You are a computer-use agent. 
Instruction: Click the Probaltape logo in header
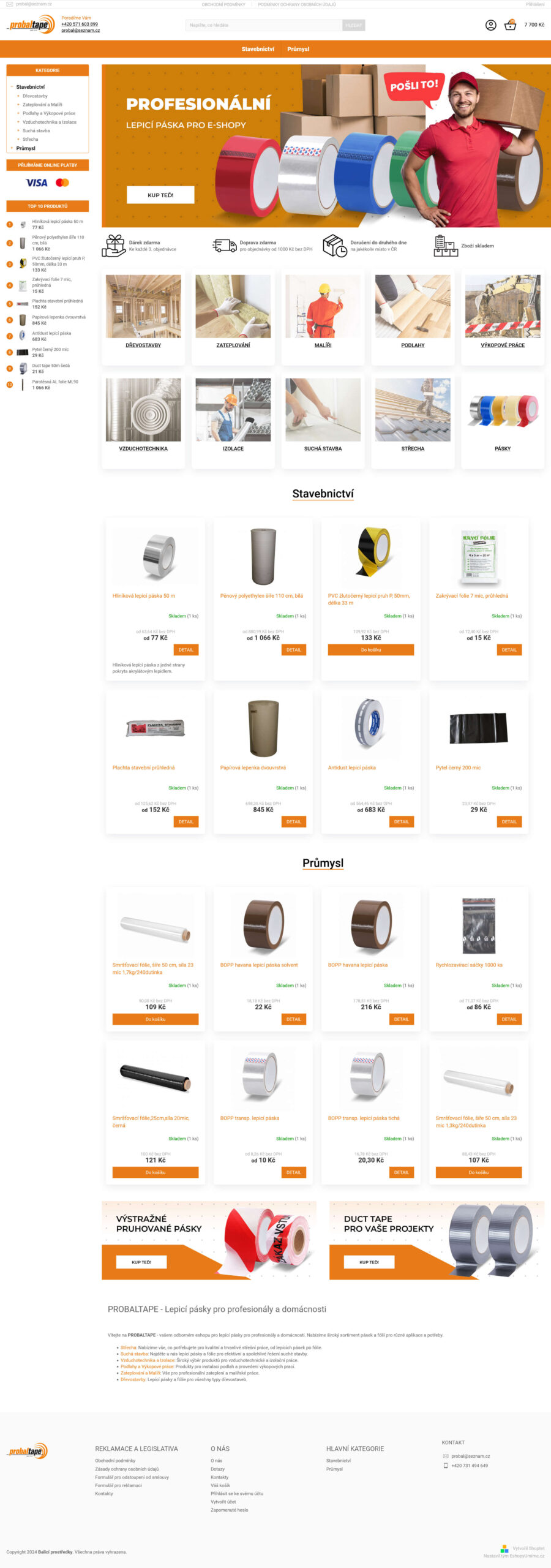(x=31, y=24)
